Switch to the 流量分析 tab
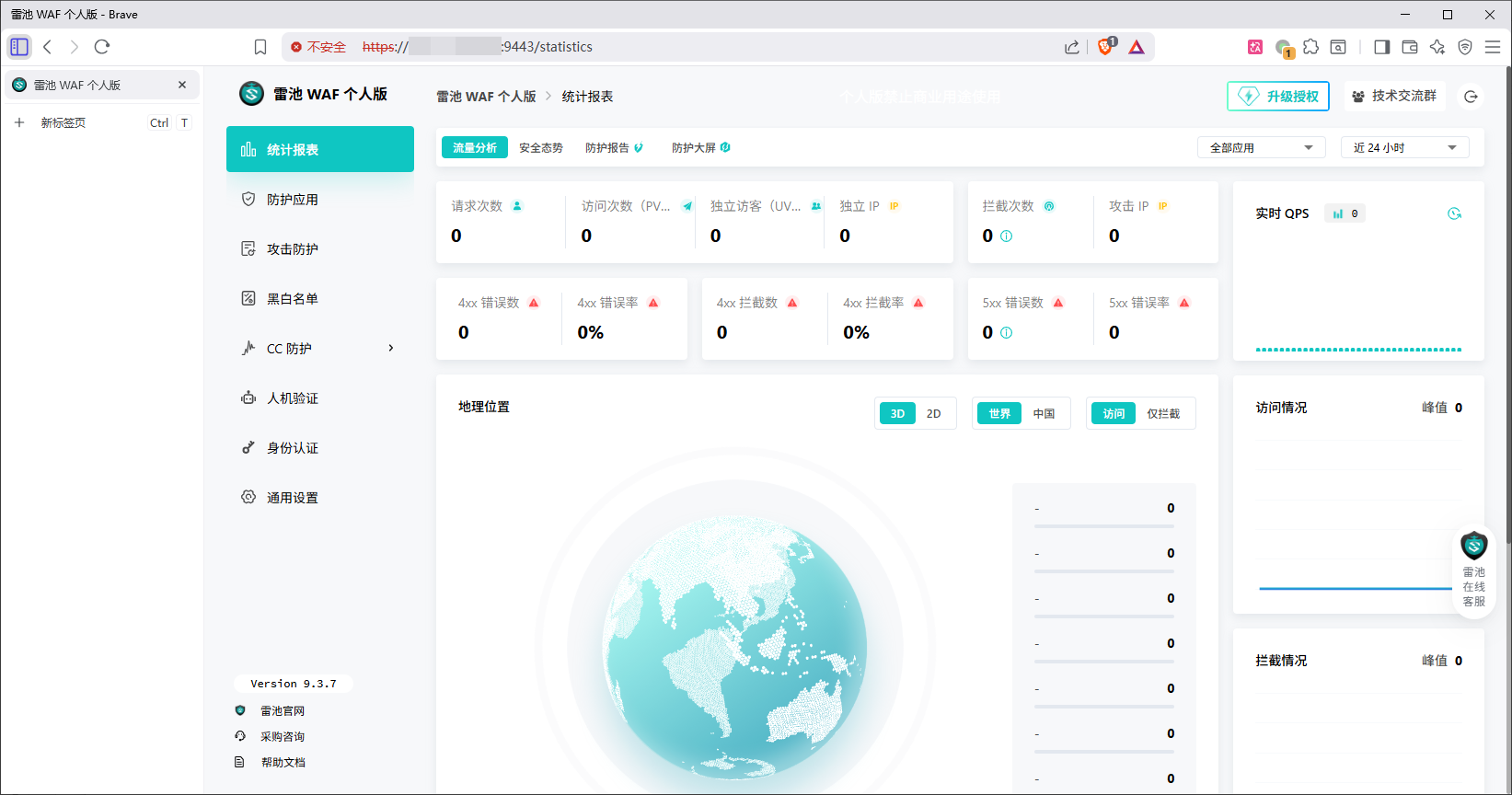 coord(475,147)
